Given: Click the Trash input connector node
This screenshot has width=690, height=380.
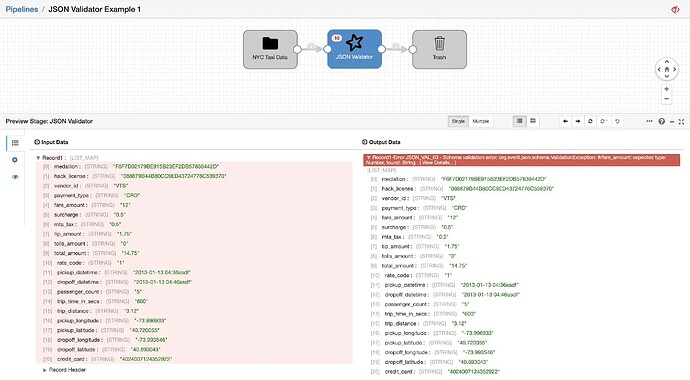Looking at the screenshot, I should [x=412, y=49].
